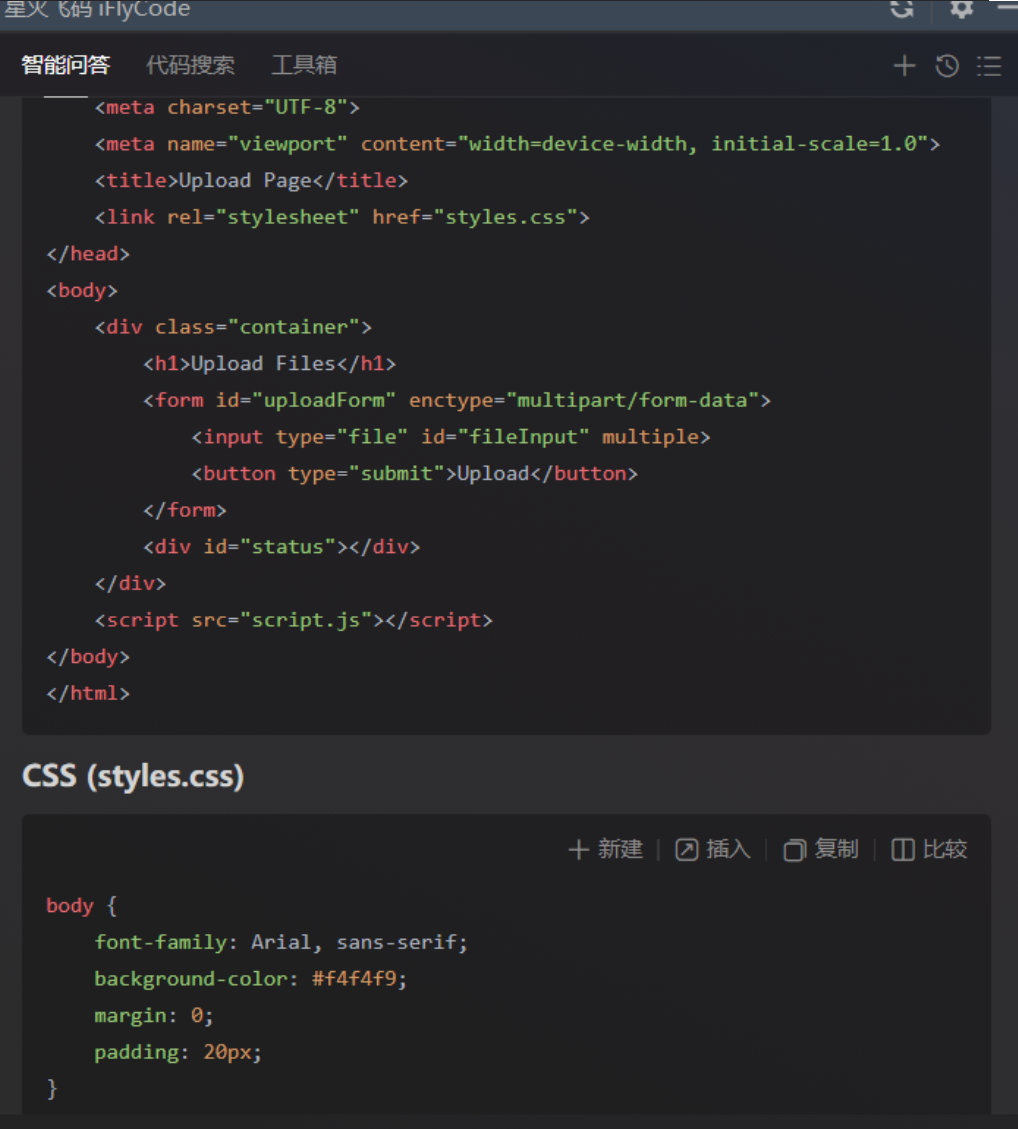Screen dimensions: 1018x1129
Task: Switch to 代码搜索 tab
Action: pyautogui.click(x=190, y=66)
